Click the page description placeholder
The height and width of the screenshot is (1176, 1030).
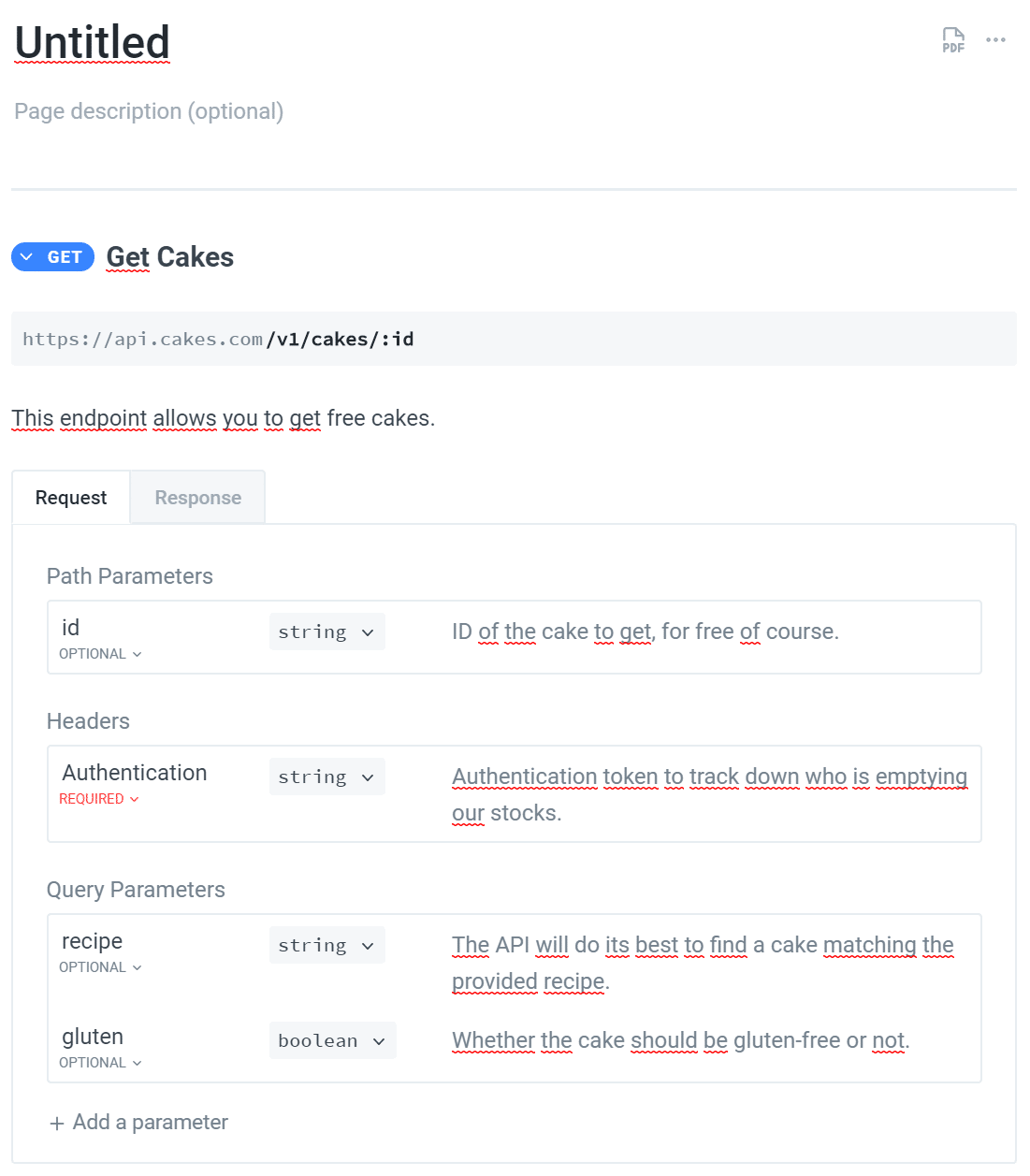pos(148,110)
